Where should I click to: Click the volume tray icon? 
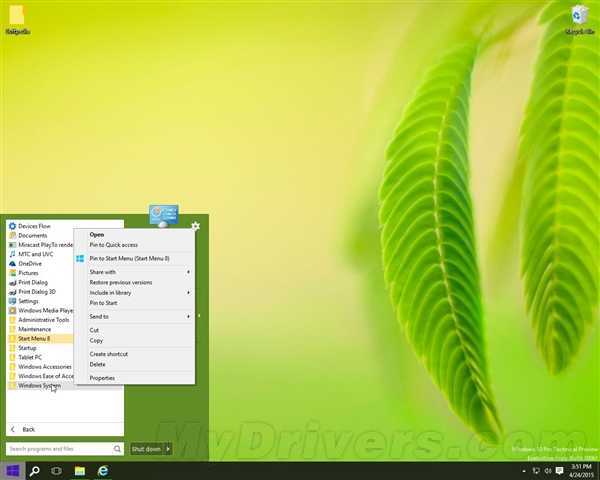point(548,470)
